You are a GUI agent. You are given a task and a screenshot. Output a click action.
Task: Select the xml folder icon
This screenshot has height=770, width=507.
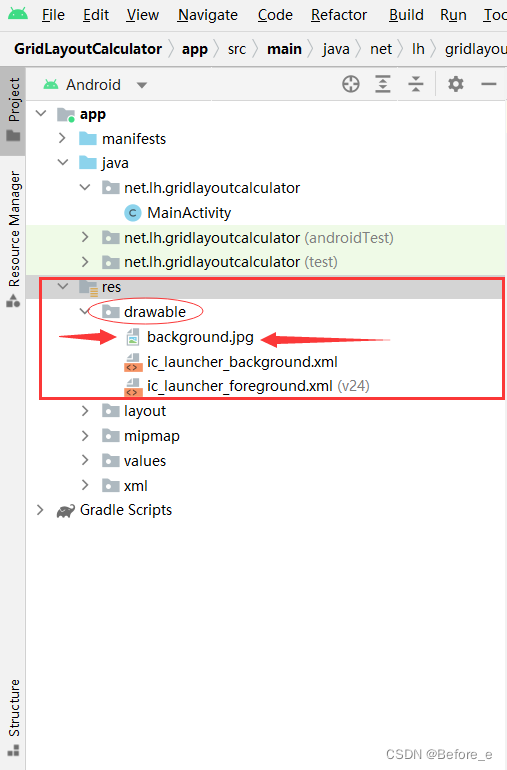tap(111, 485)
